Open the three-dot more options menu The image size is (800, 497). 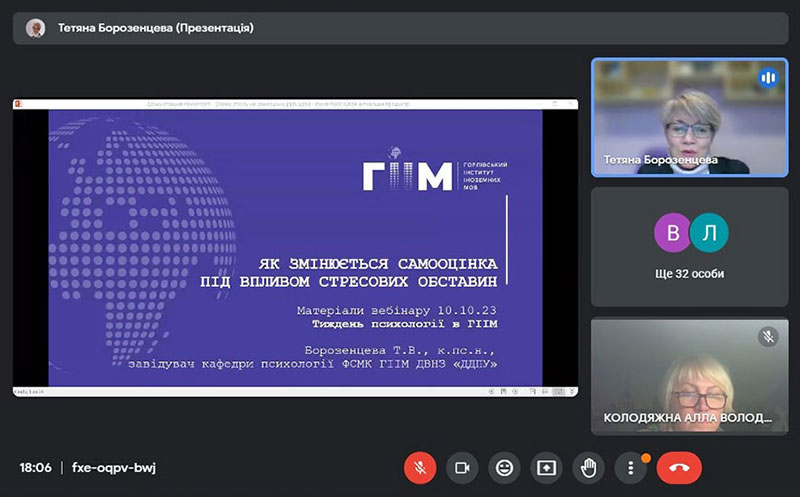point(631,468)
